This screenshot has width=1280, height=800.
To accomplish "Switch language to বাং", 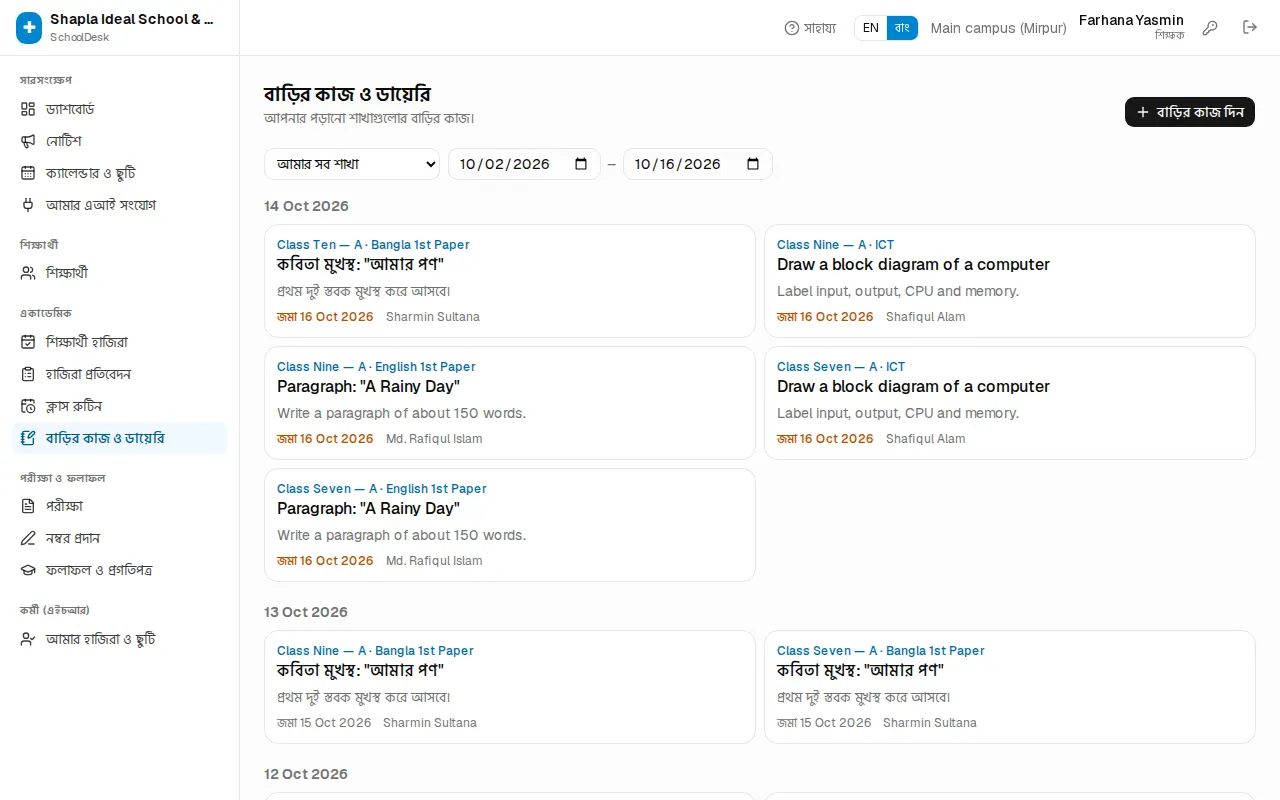I will tap(902, 28).
